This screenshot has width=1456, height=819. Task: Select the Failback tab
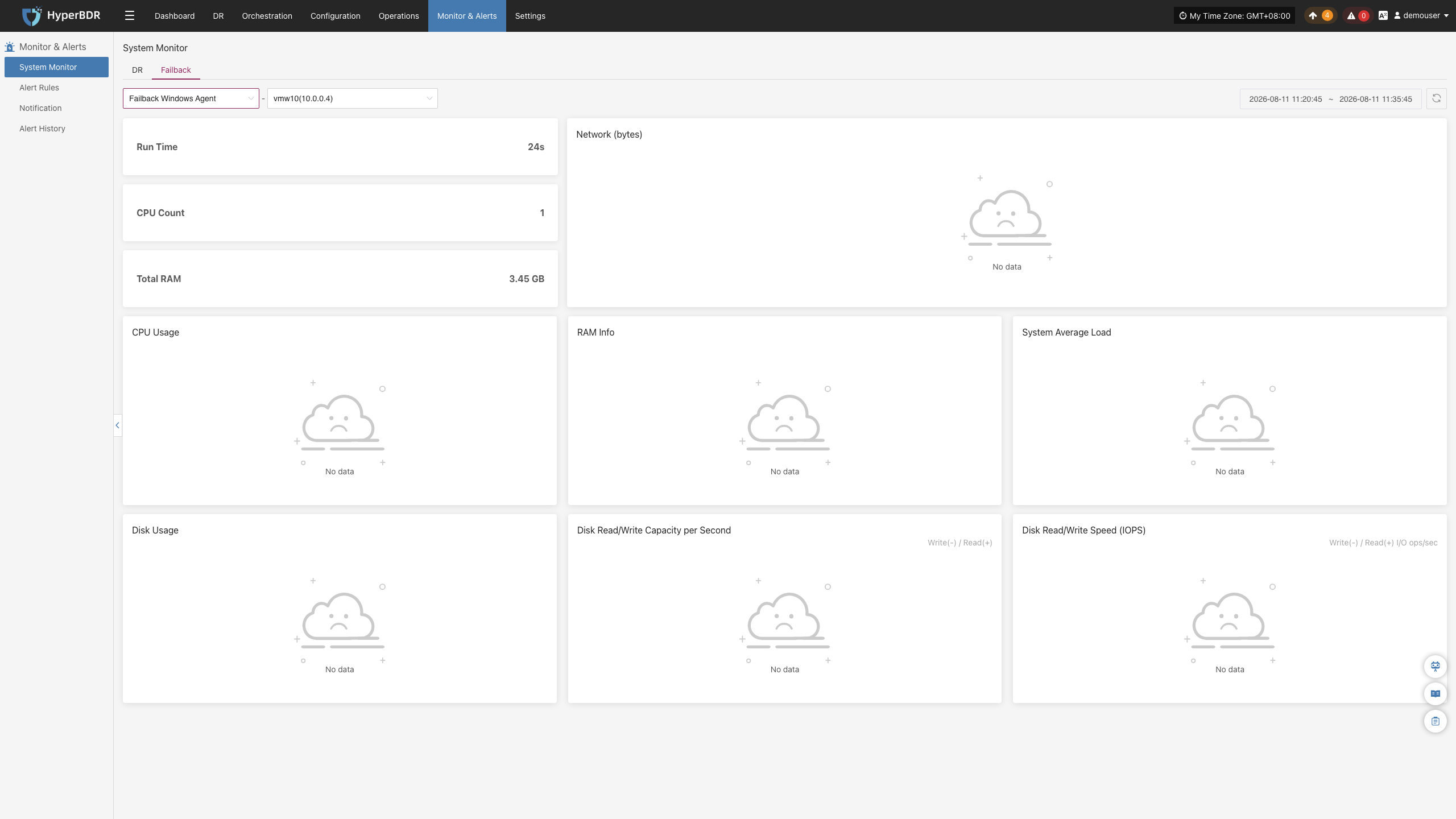point(176,70)
